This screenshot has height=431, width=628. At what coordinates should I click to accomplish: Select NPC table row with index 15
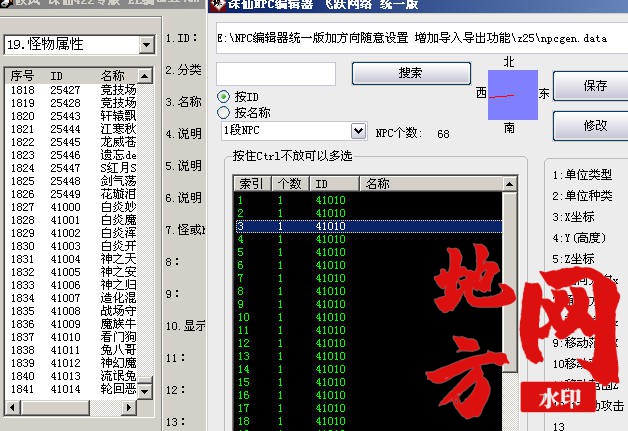tap(368, 382)
